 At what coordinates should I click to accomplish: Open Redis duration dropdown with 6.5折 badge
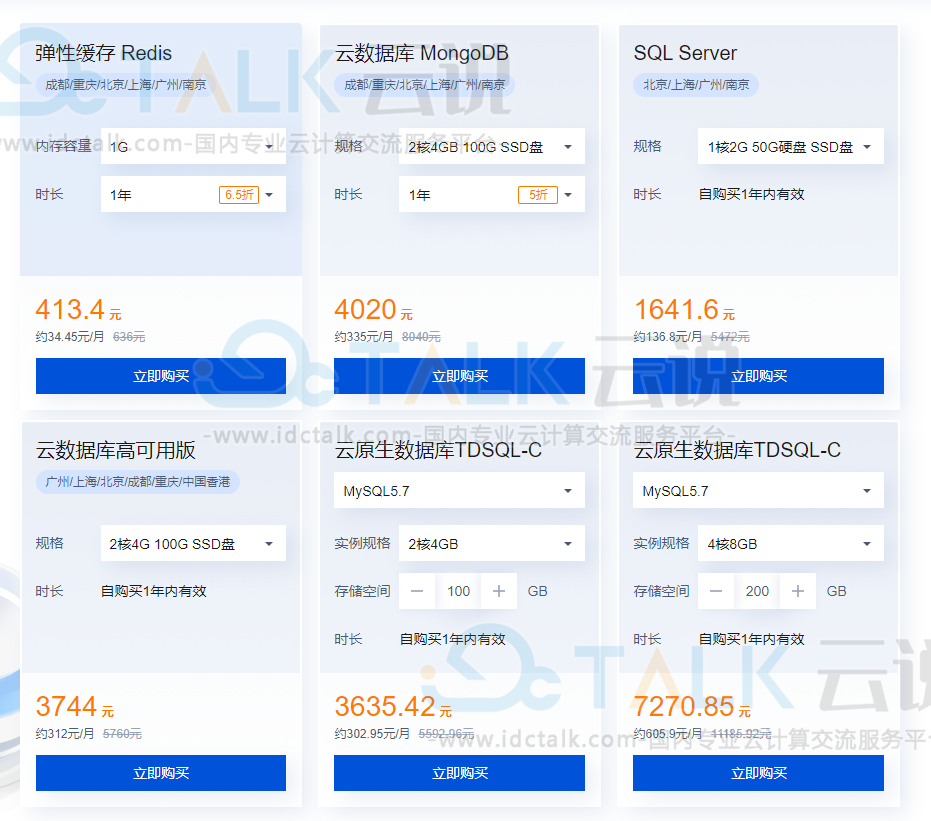193,194
